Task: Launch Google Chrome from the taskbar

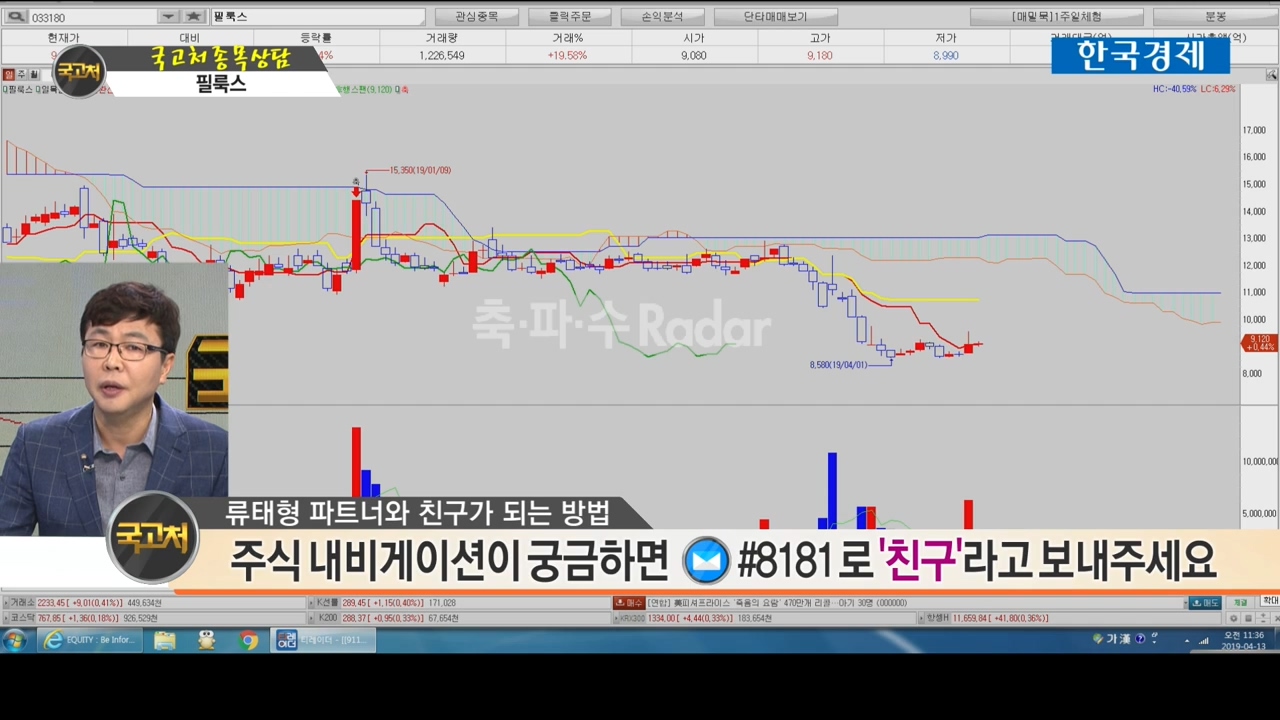Action: [248, 641]
